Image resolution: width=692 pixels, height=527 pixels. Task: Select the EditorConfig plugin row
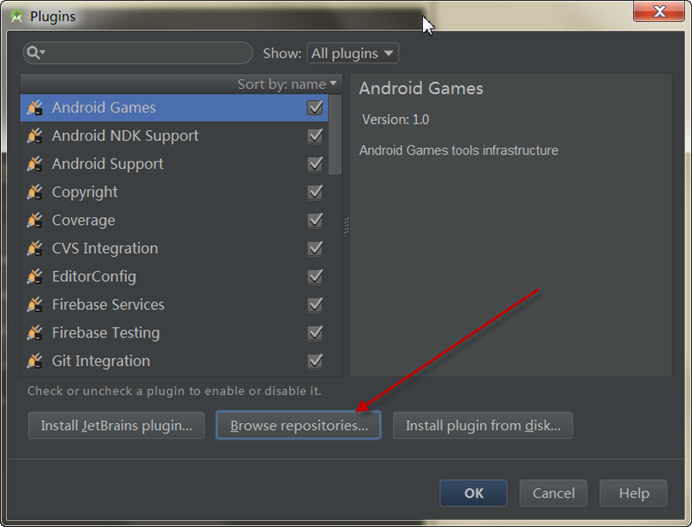point(174,277)
